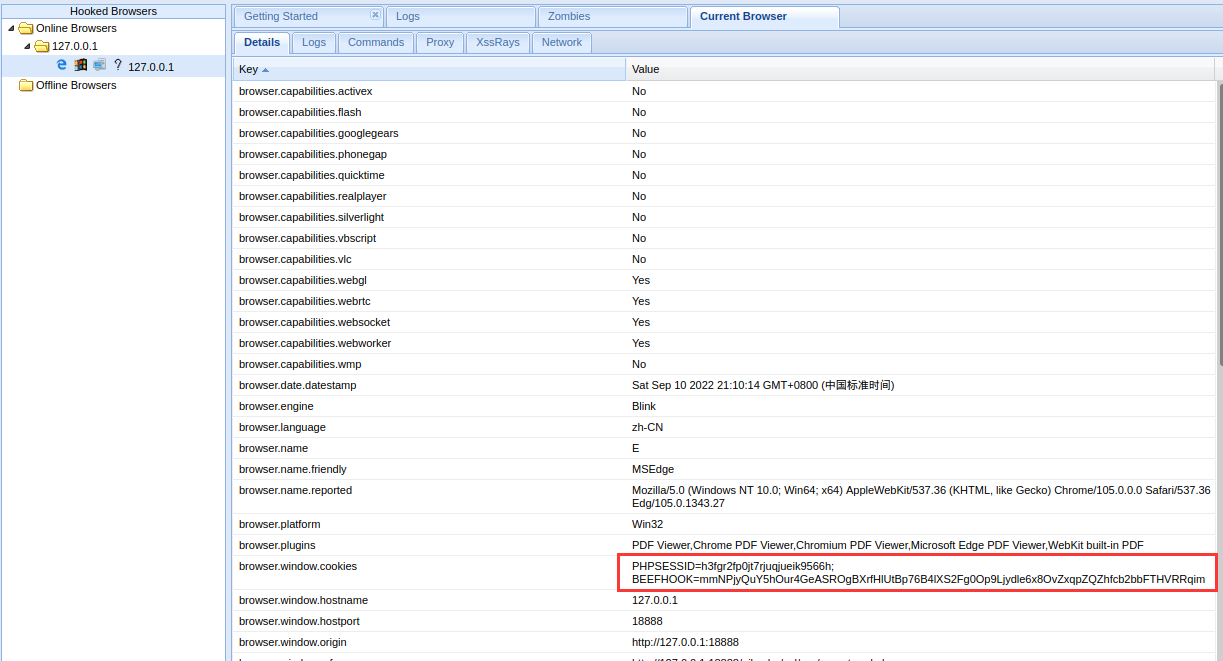Click the Windows OS icon in hooked entry
1223x661 pixels.
click(81, 65)
